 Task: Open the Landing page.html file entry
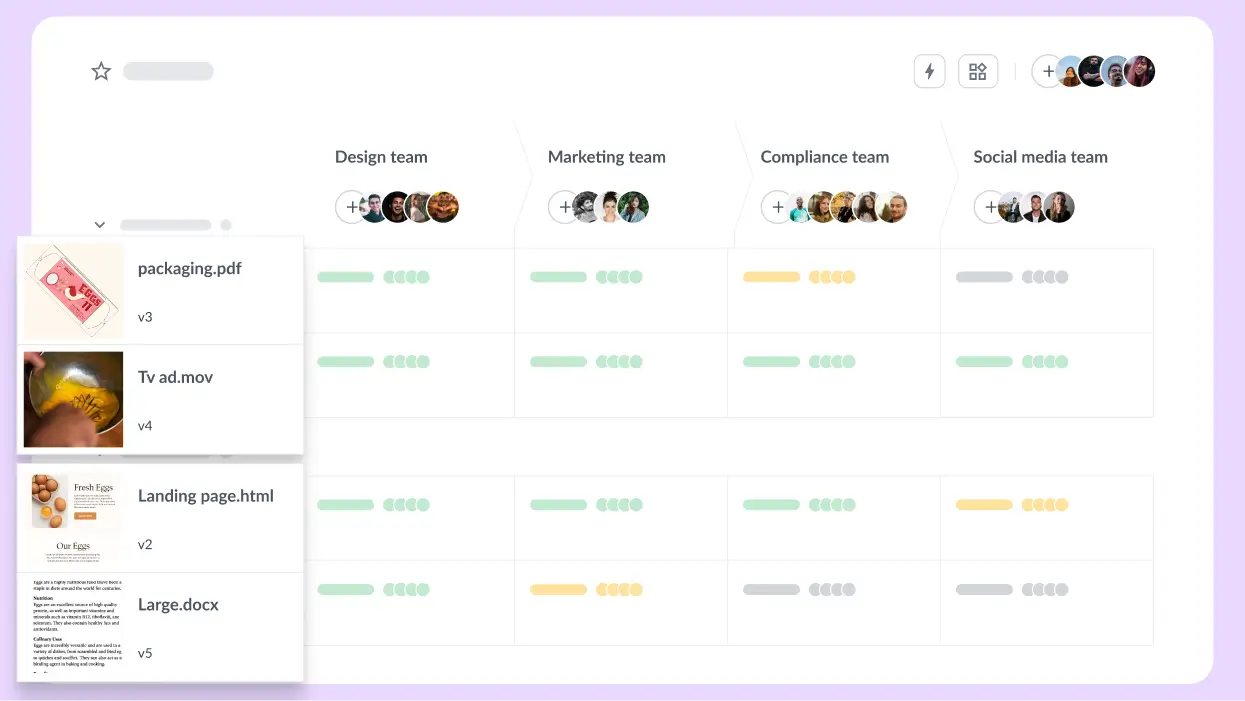[205, 495]
